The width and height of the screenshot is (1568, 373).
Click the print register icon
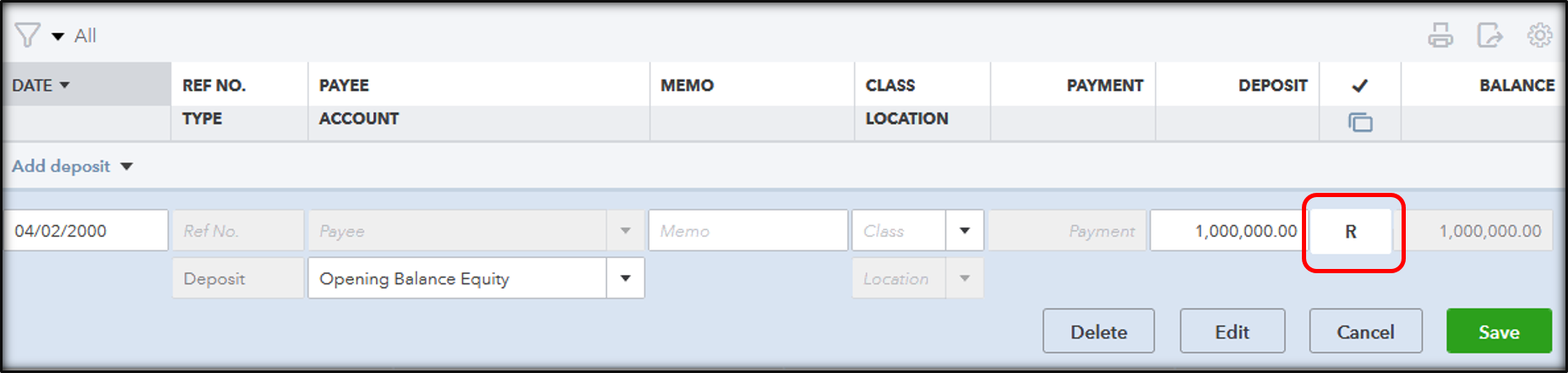point(1440,36)
